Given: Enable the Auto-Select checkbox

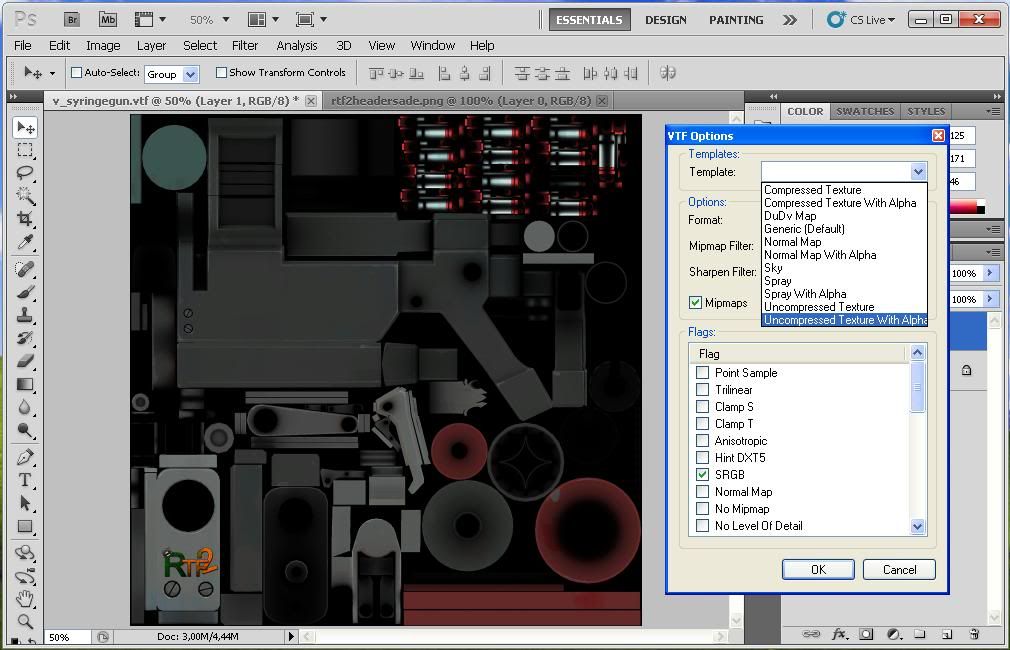Looking at the screenshot, I should [76, 73].
